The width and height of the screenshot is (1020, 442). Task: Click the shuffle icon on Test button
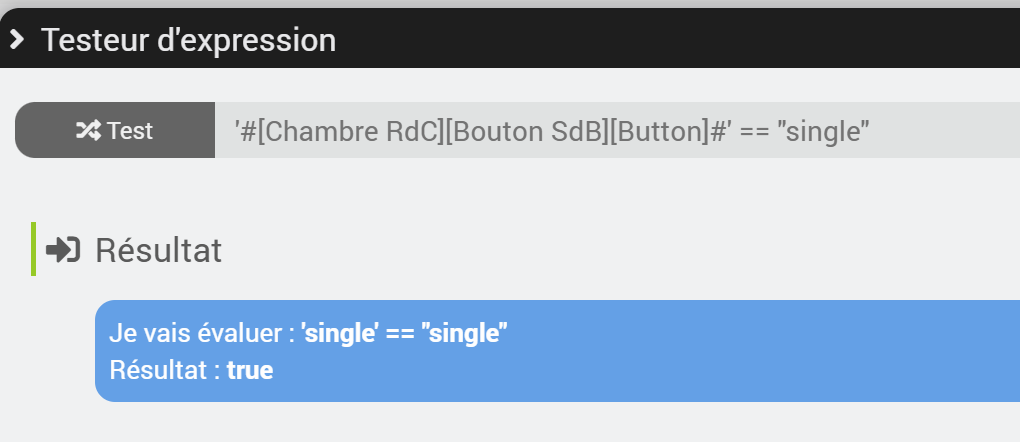coord(89,131)
